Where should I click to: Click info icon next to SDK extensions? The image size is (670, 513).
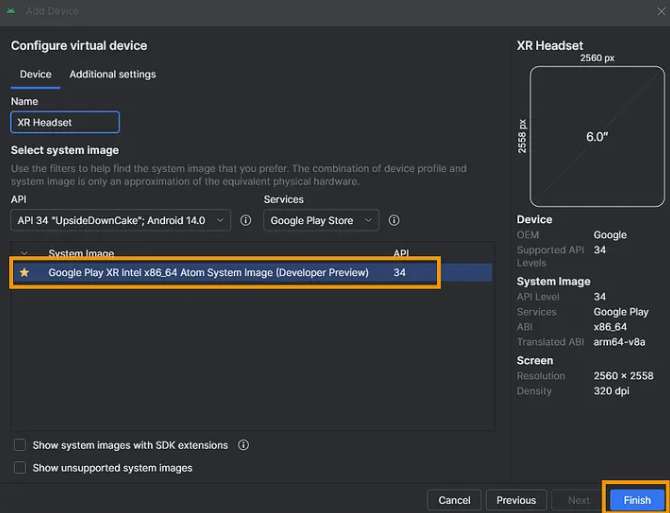243,445
